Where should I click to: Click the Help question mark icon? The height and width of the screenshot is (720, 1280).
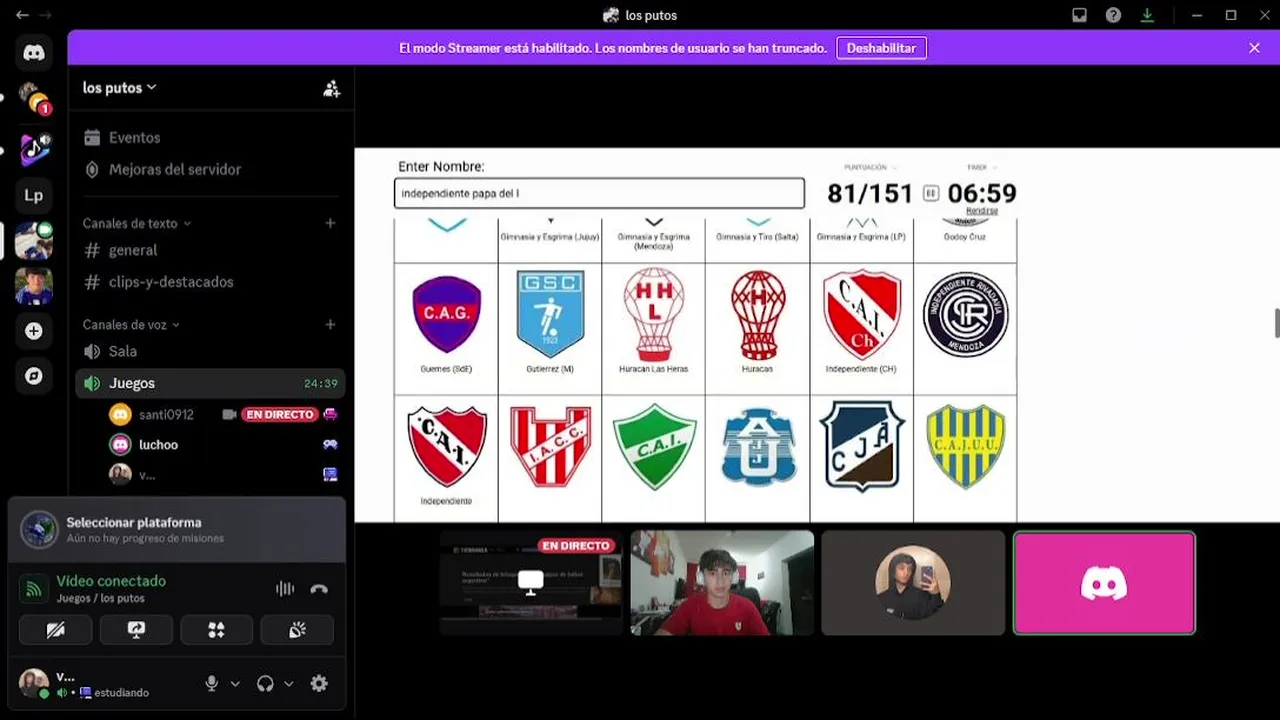(1113, 15)
